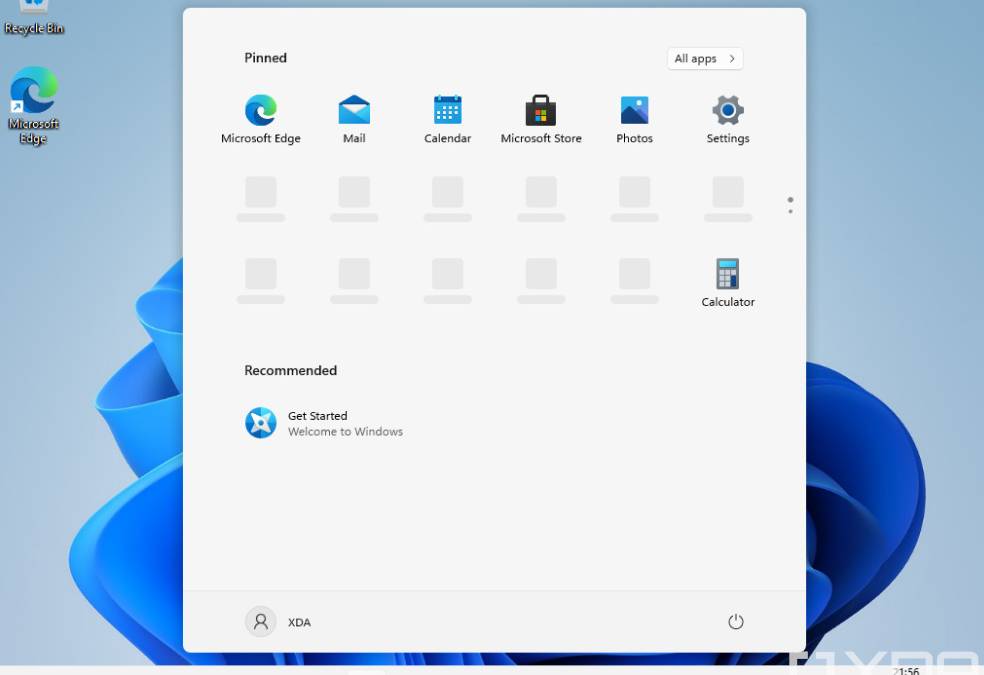Click the Recommended section heading
This screenshot has width=984, height=675.
[291, 370]
